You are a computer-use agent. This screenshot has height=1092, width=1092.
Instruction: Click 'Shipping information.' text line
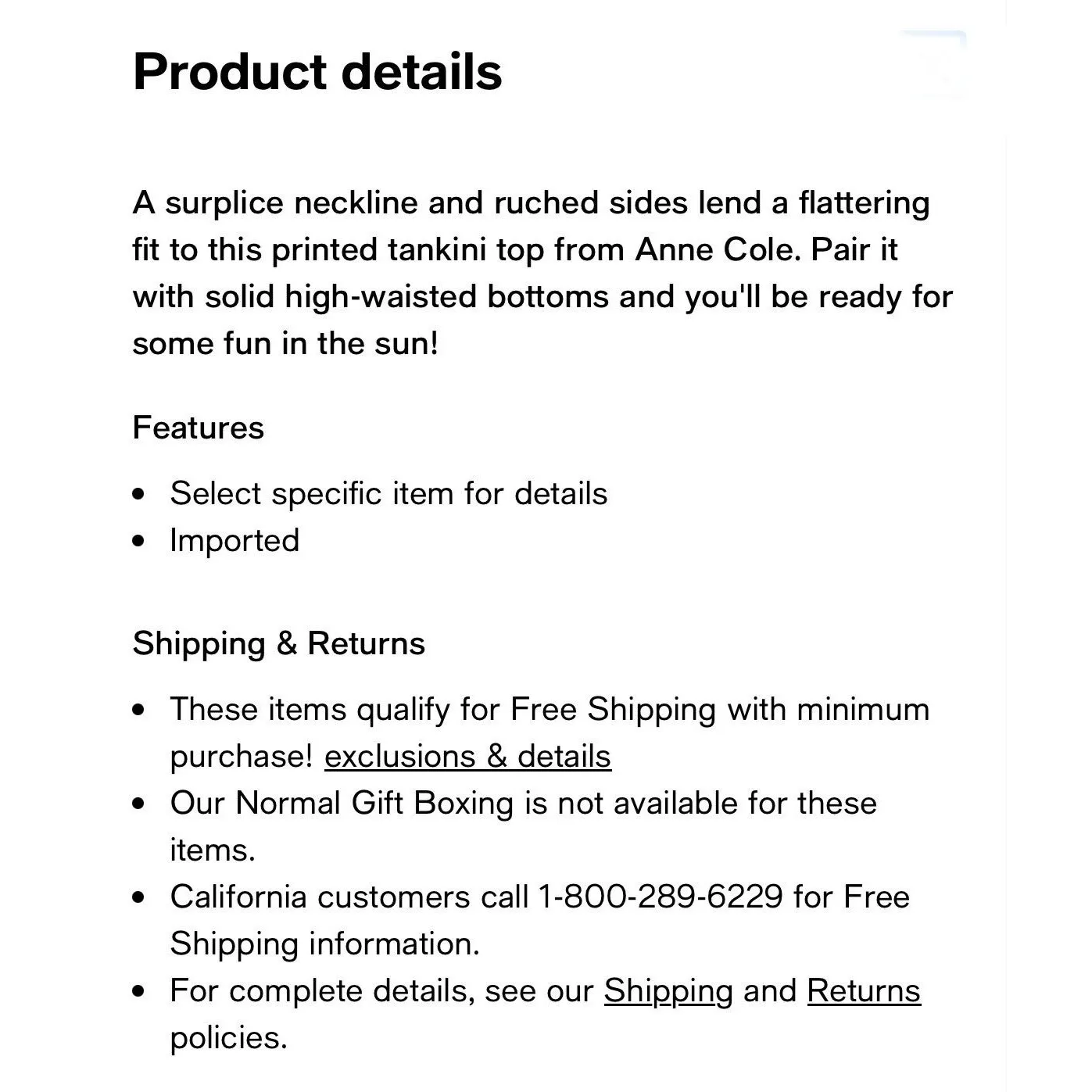324,944
